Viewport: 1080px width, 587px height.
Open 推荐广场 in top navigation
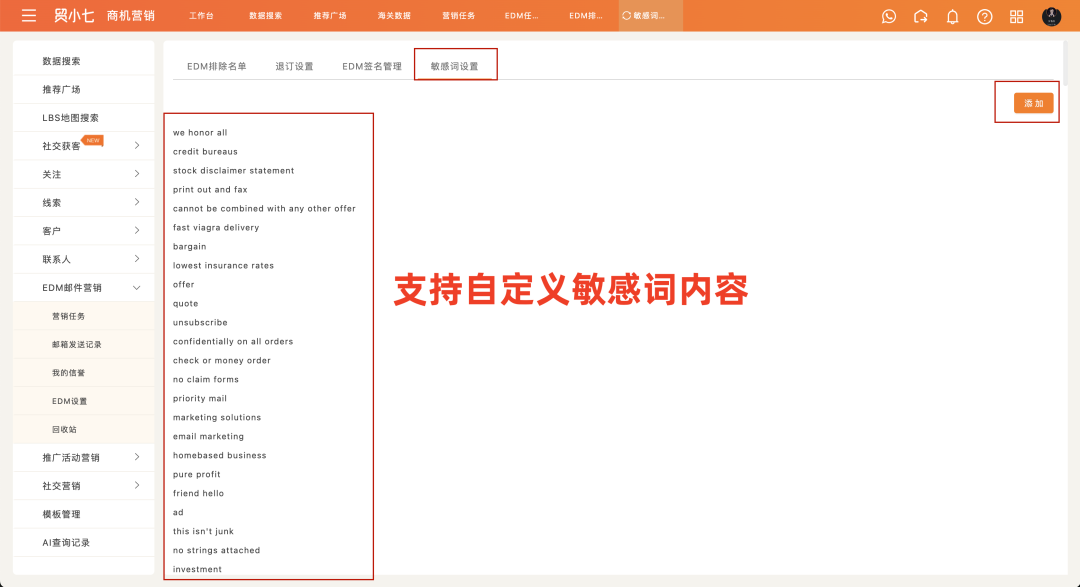(x=330, y=15)
